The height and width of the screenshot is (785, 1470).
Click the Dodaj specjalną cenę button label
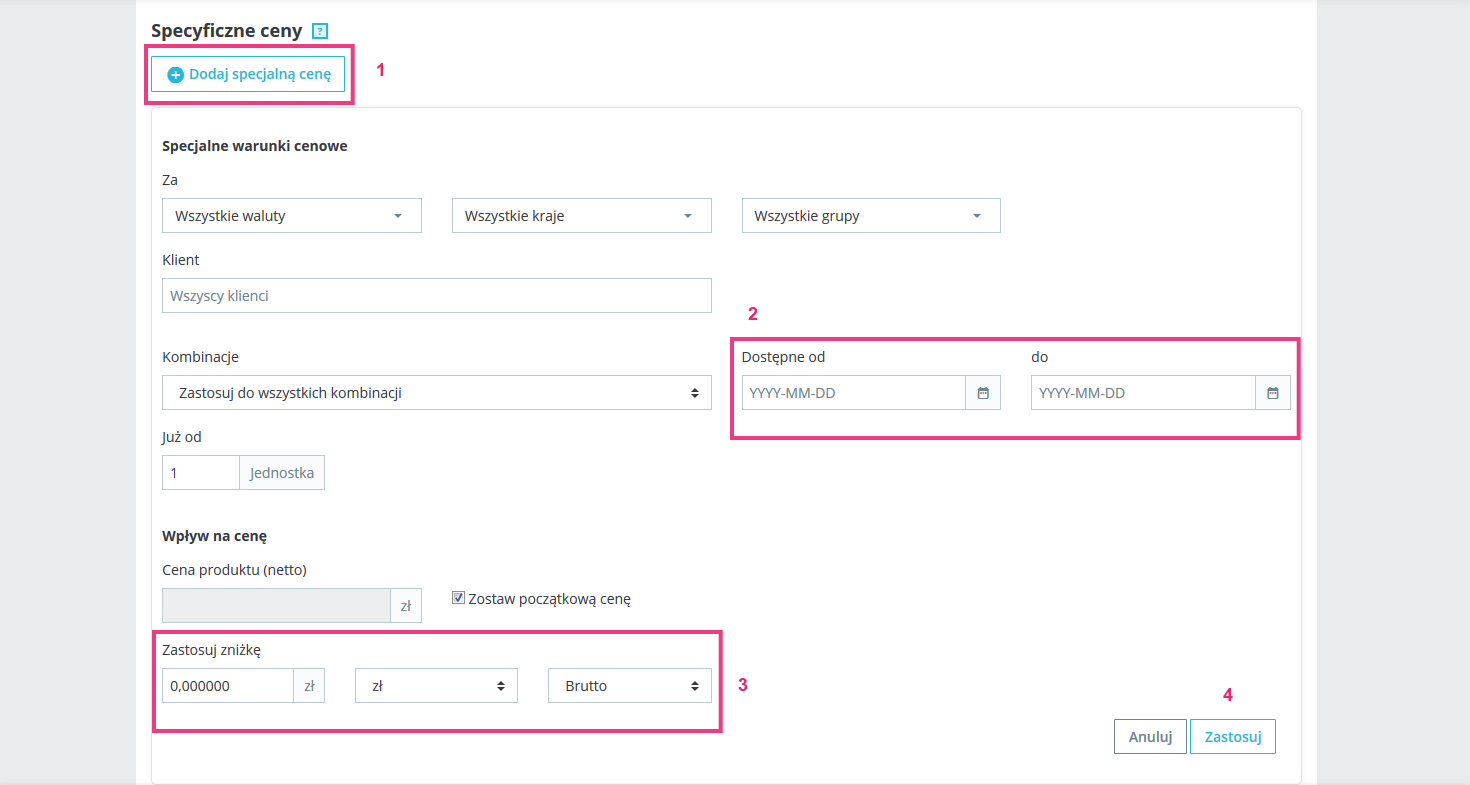259,75
